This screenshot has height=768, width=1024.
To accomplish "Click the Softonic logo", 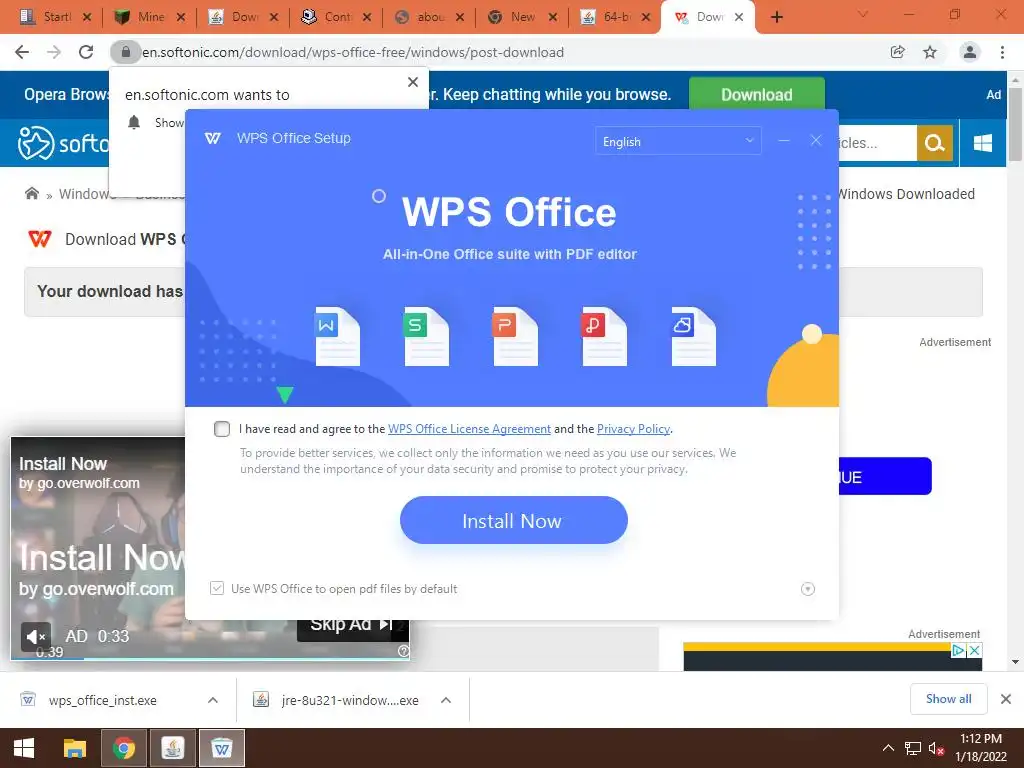I will pyautogui.click(x=63, y=143).
